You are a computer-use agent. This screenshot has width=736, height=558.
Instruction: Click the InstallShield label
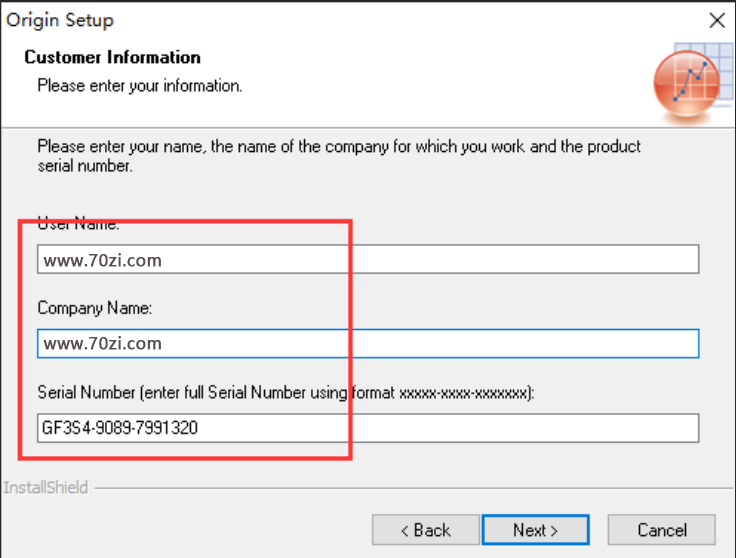pos(46,488)
